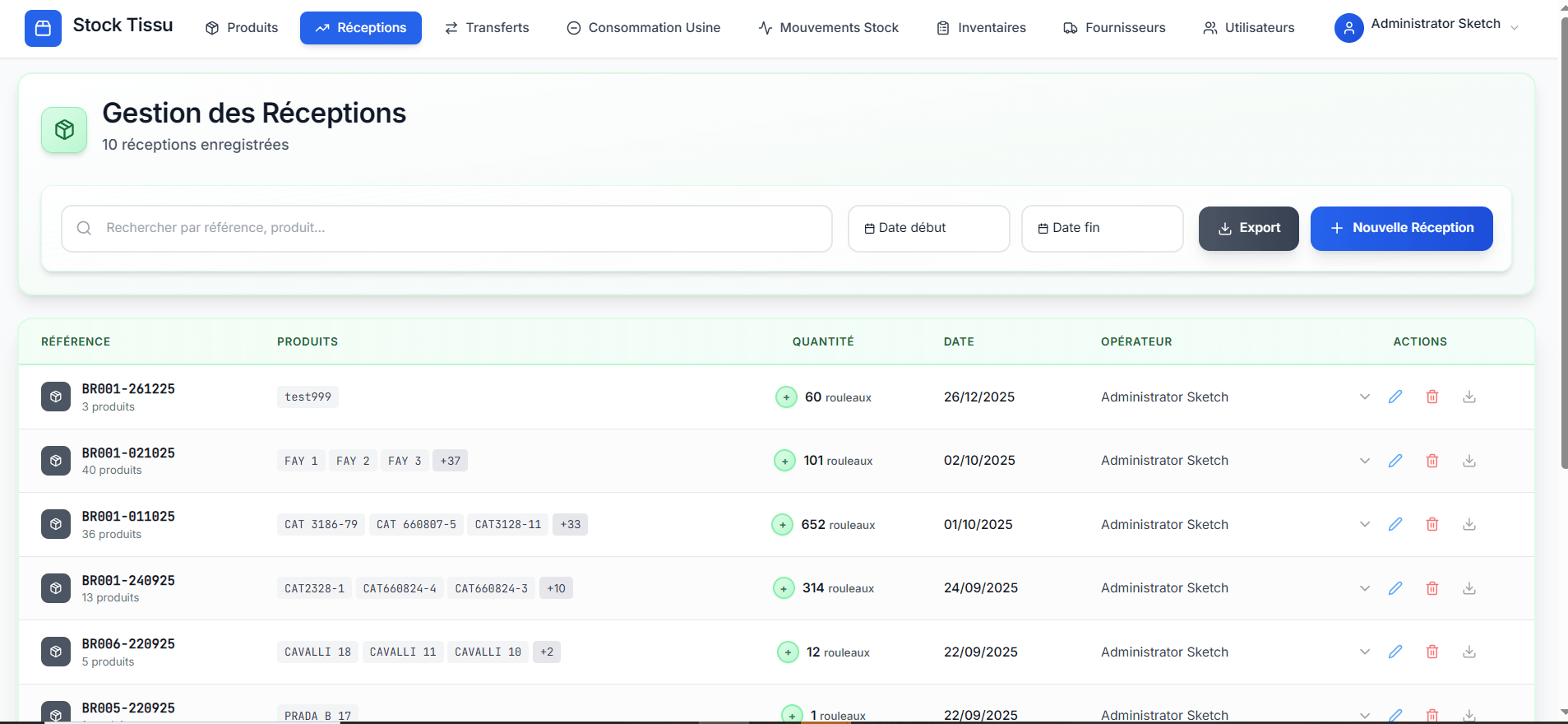Click the Administrator Sketch avatar icon

[x=1348, y=28]
